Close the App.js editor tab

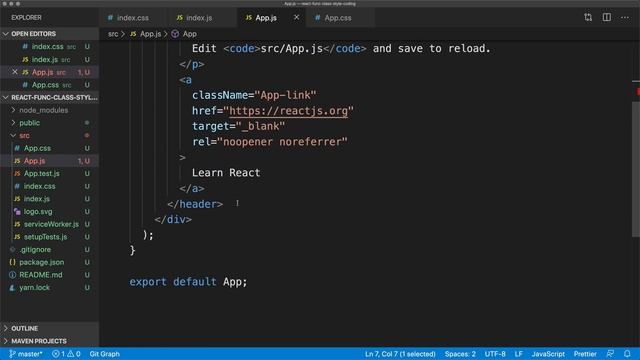[x=296, y=18]
